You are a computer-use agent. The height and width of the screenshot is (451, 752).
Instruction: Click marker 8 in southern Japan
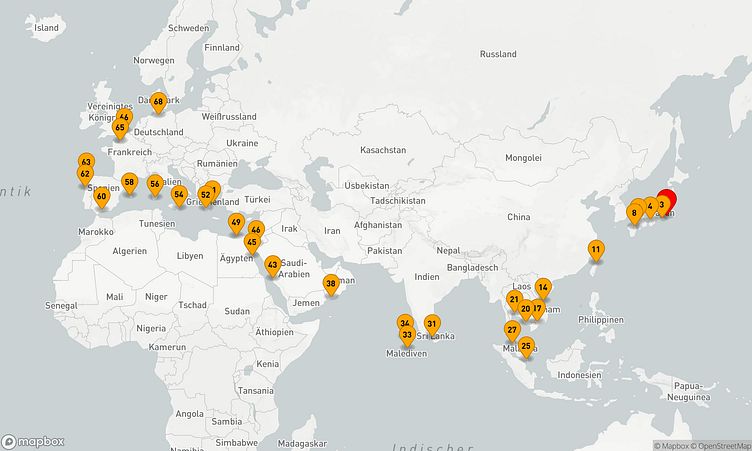pyautogui.click(x=634, y=213)
